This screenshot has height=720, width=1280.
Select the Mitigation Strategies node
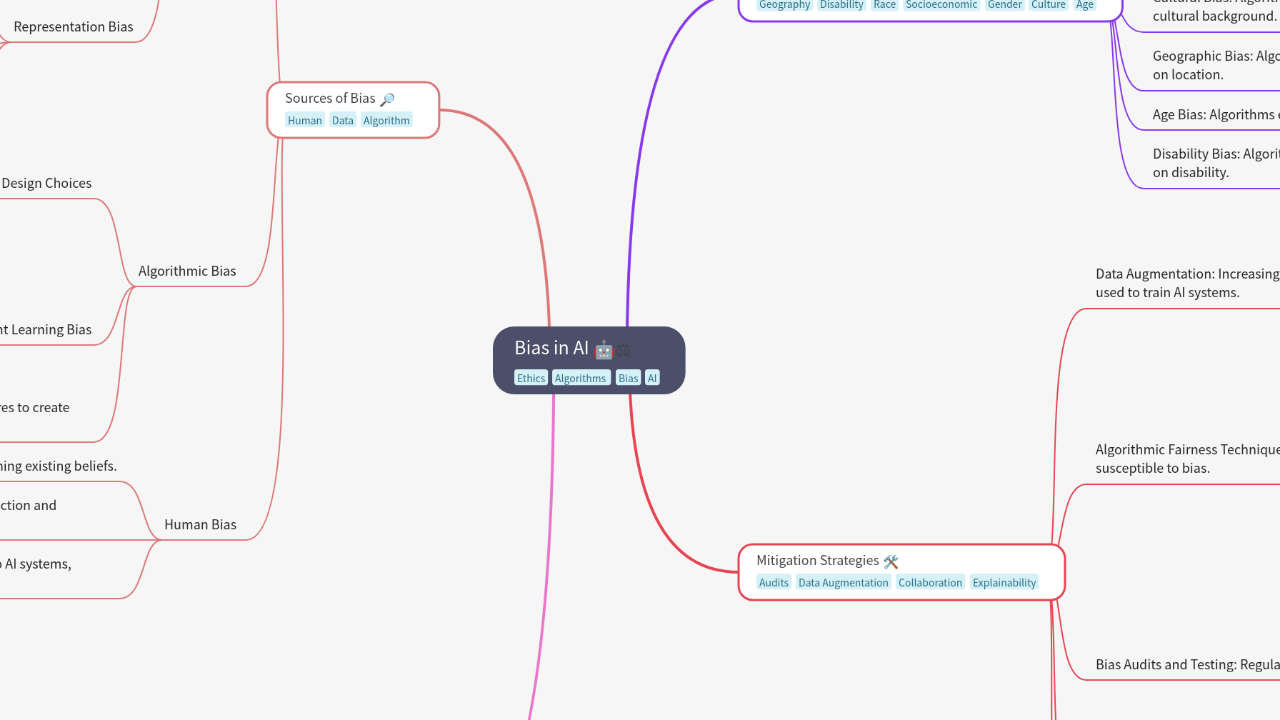tap(901, 572)
